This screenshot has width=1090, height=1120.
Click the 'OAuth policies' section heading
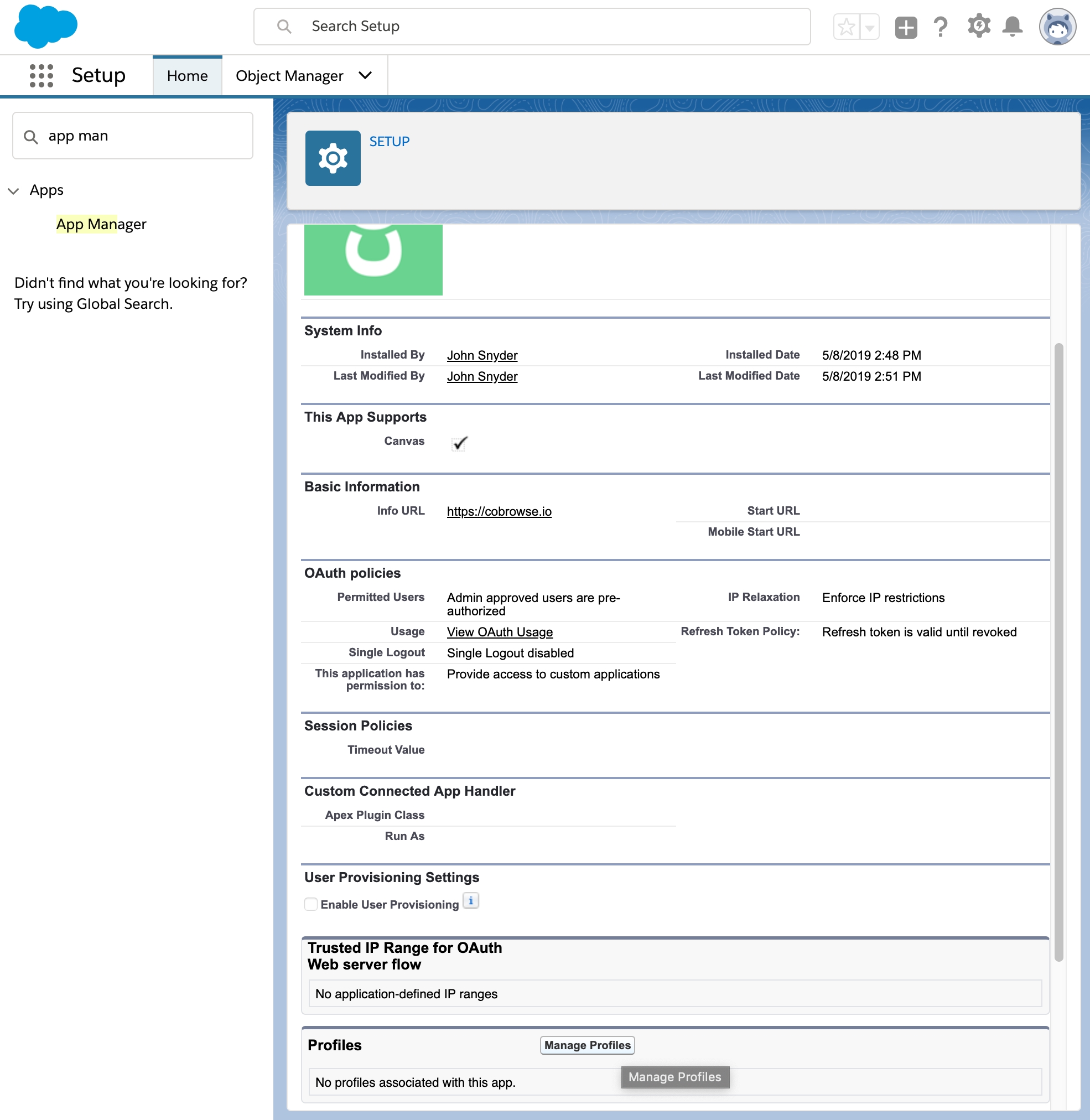[352, 573]
